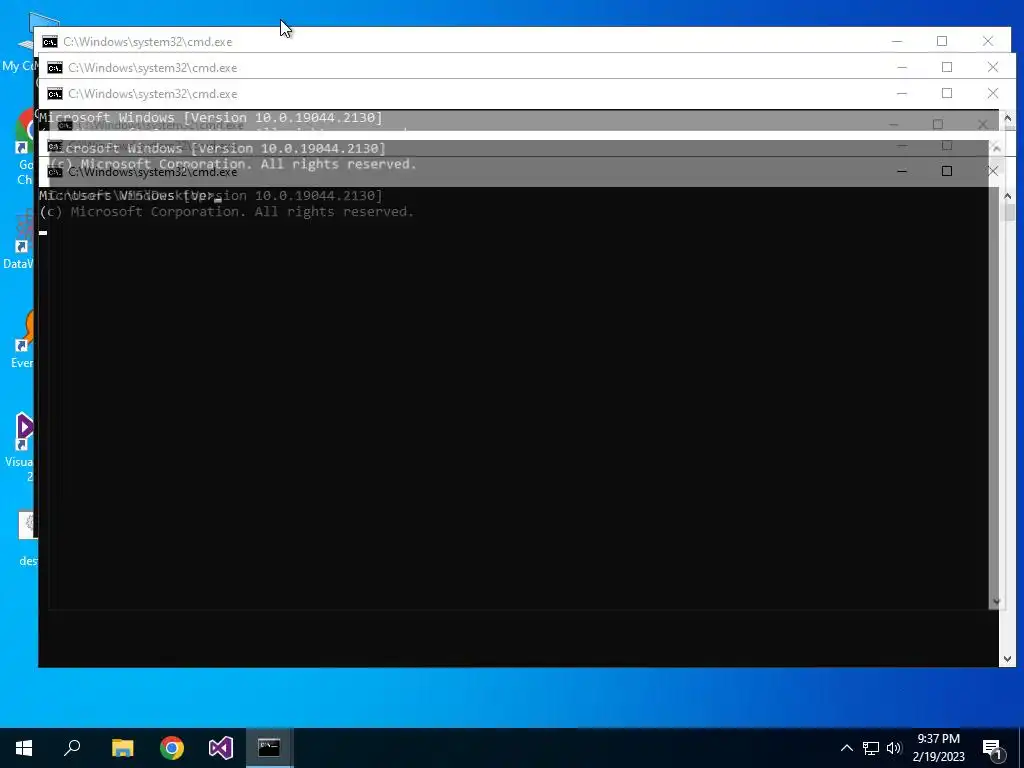The image size is (1024, 768).
Task: Maximize the third-from-back cmd.exe window
Action: pyautogui.click(x=947, y=93)
